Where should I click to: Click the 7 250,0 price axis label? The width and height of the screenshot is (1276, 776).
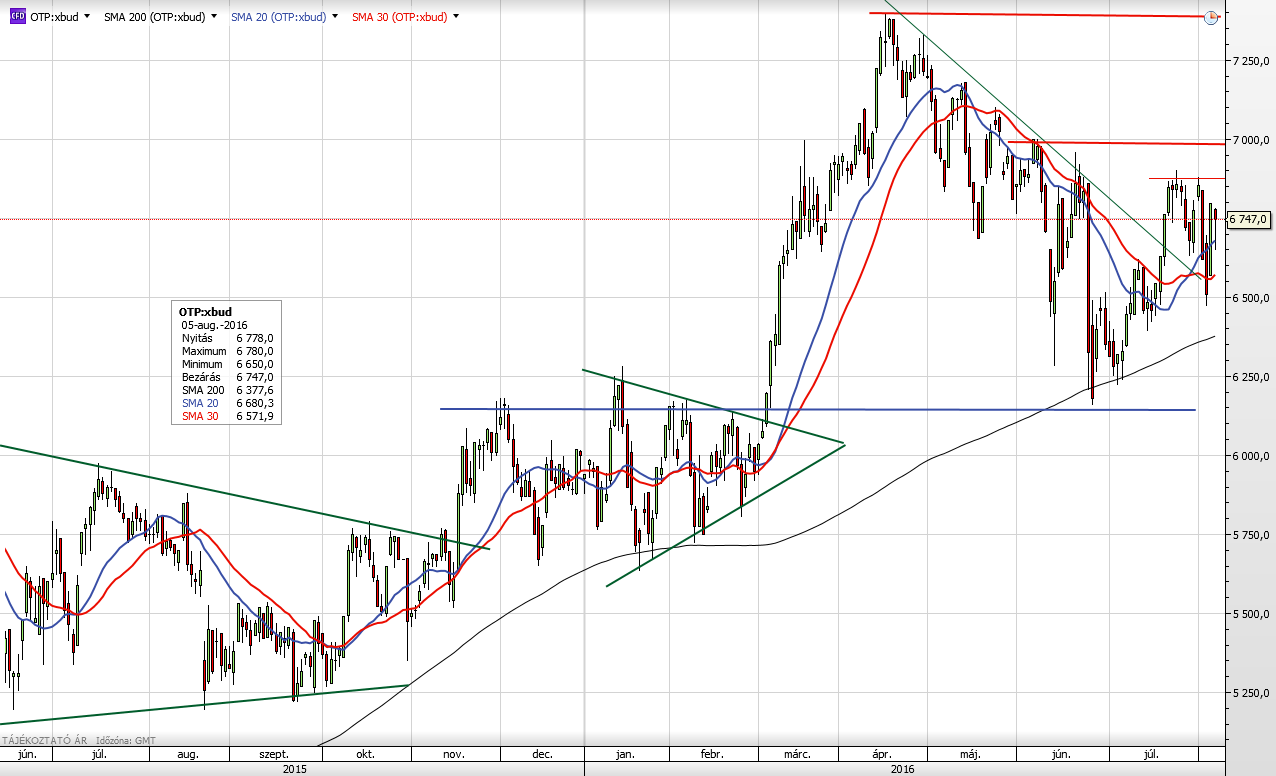[1250, 61]
